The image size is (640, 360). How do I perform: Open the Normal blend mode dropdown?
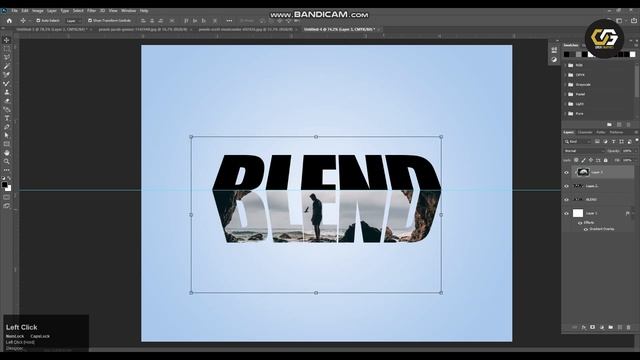pos(584,151)
